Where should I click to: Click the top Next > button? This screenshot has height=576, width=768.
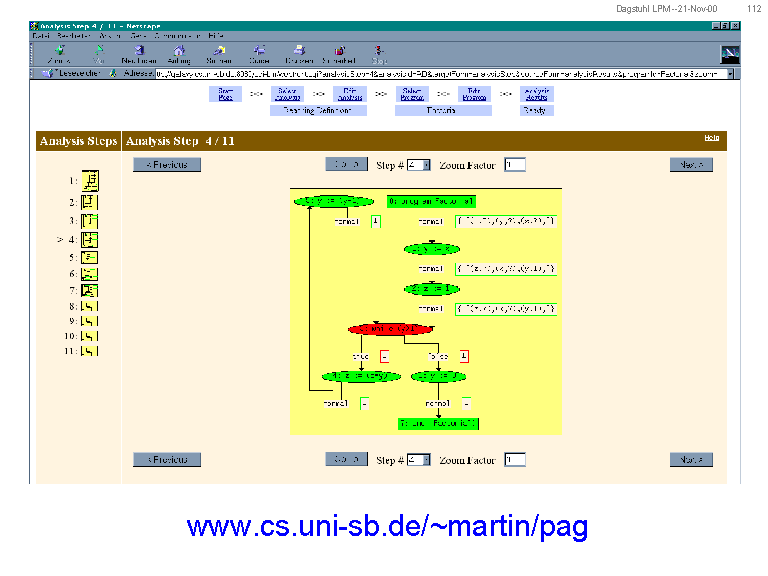[691, 165]
